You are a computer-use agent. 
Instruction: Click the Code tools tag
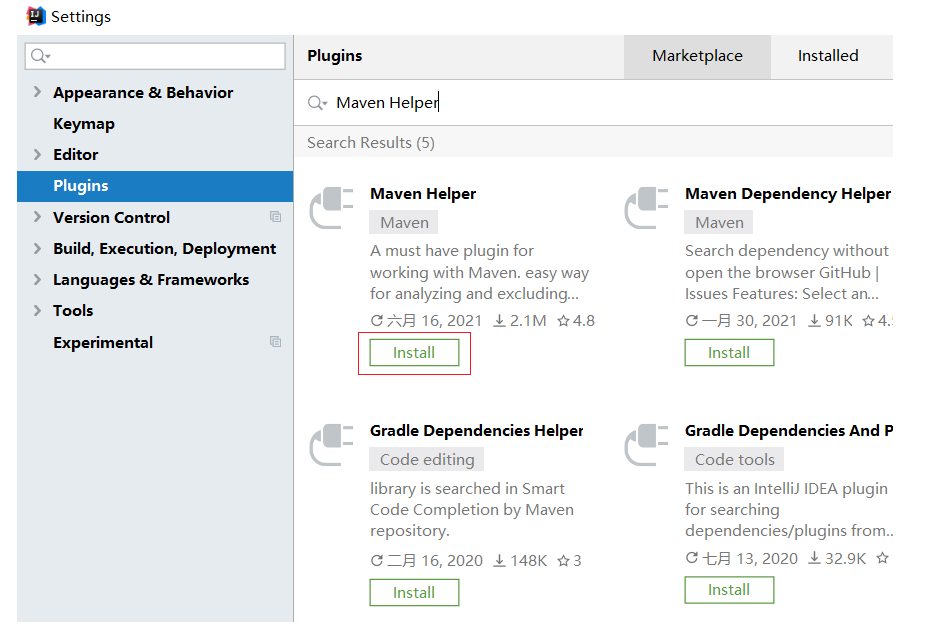click(x=734, y=460)
